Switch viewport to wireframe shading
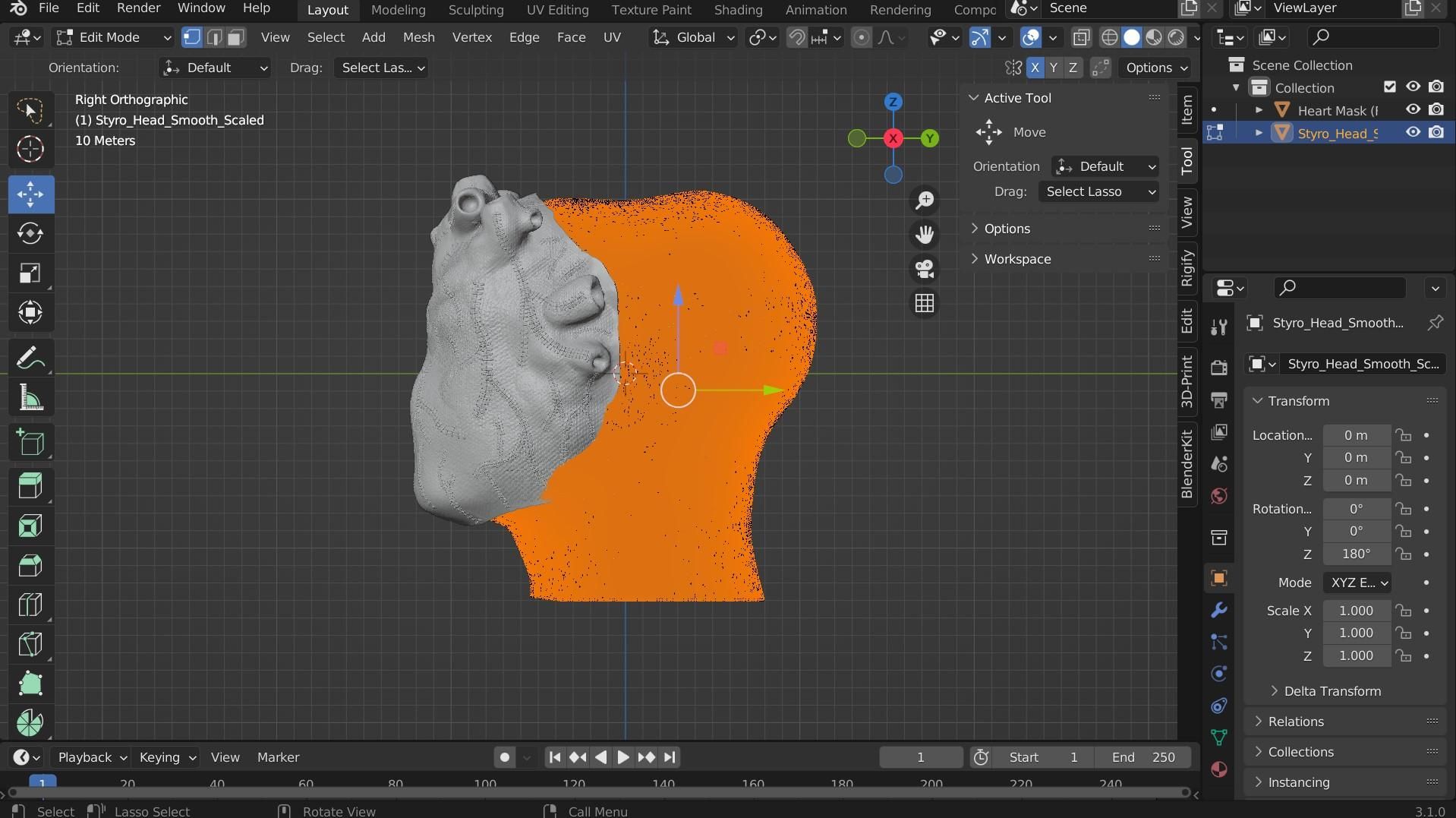Image resolution: width=1456 pixels, height=818 pixels. (x=1110, y=36)
